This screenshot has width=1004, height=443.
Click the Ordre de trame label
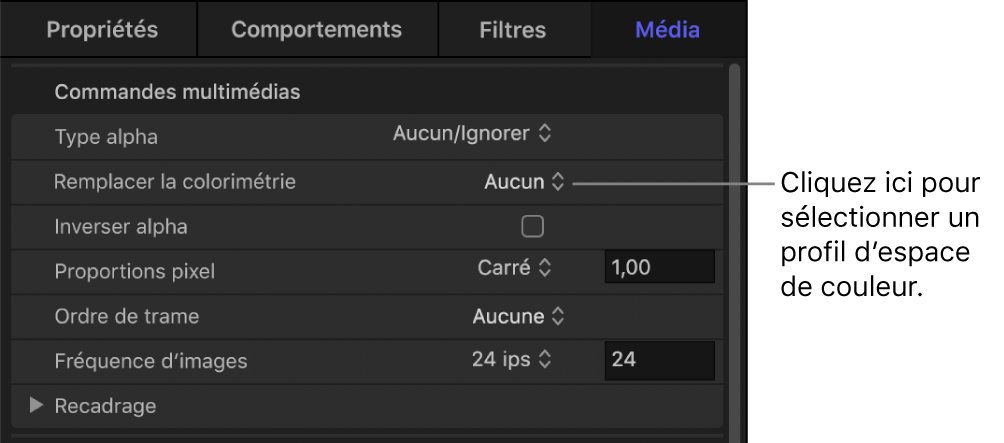click(x=126, y=316)
